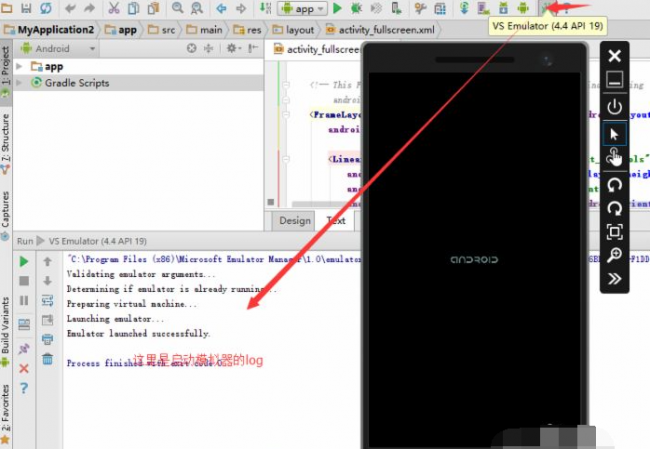The image size is (650, 449).
Task: Click MyApplication2 in the breadcrumb bar
Action: click(50, 30)
